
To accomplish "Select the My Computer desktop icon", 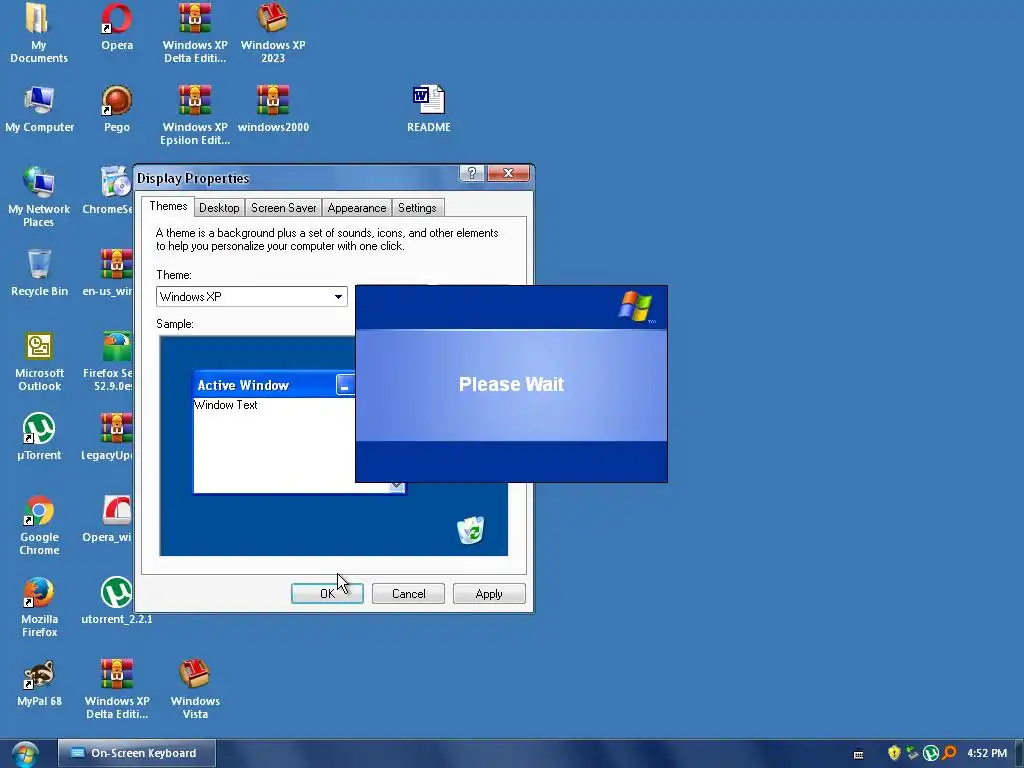I will (39, 108).
